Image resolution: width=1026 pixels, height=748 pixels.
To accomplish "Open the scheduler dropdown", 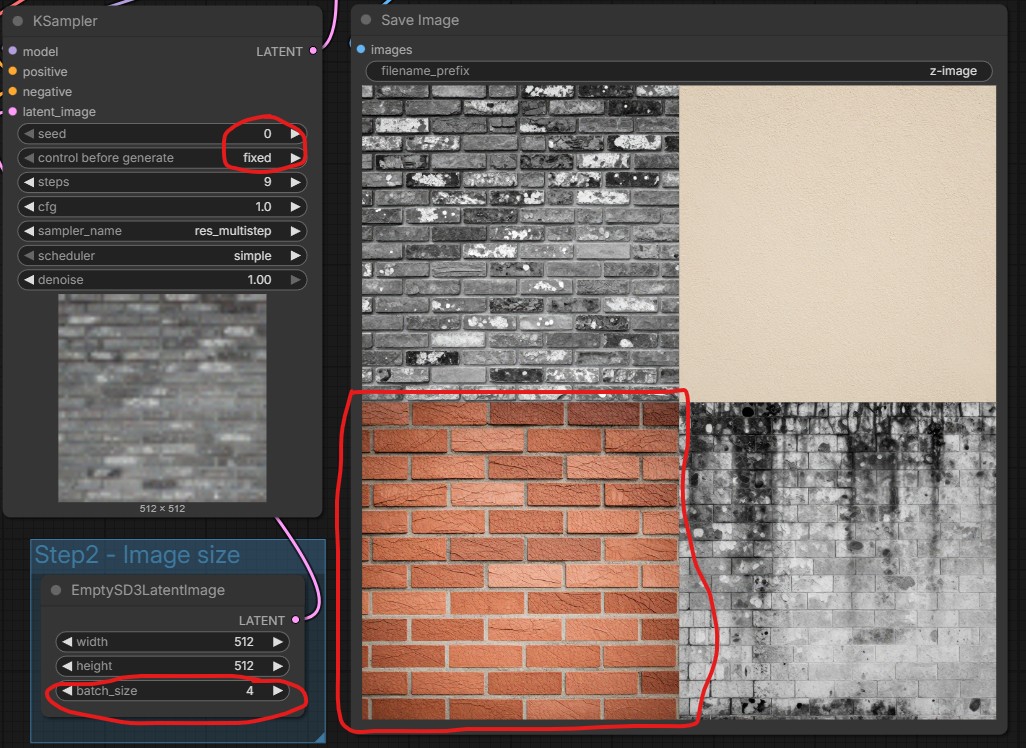I will click(x=162, y=256).
